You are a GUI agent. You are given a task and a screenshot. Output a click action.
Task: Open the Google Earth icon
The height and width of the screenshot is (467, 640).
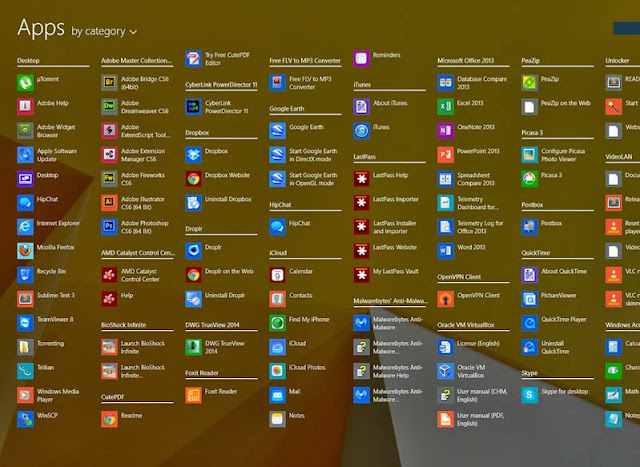(278, 131)
